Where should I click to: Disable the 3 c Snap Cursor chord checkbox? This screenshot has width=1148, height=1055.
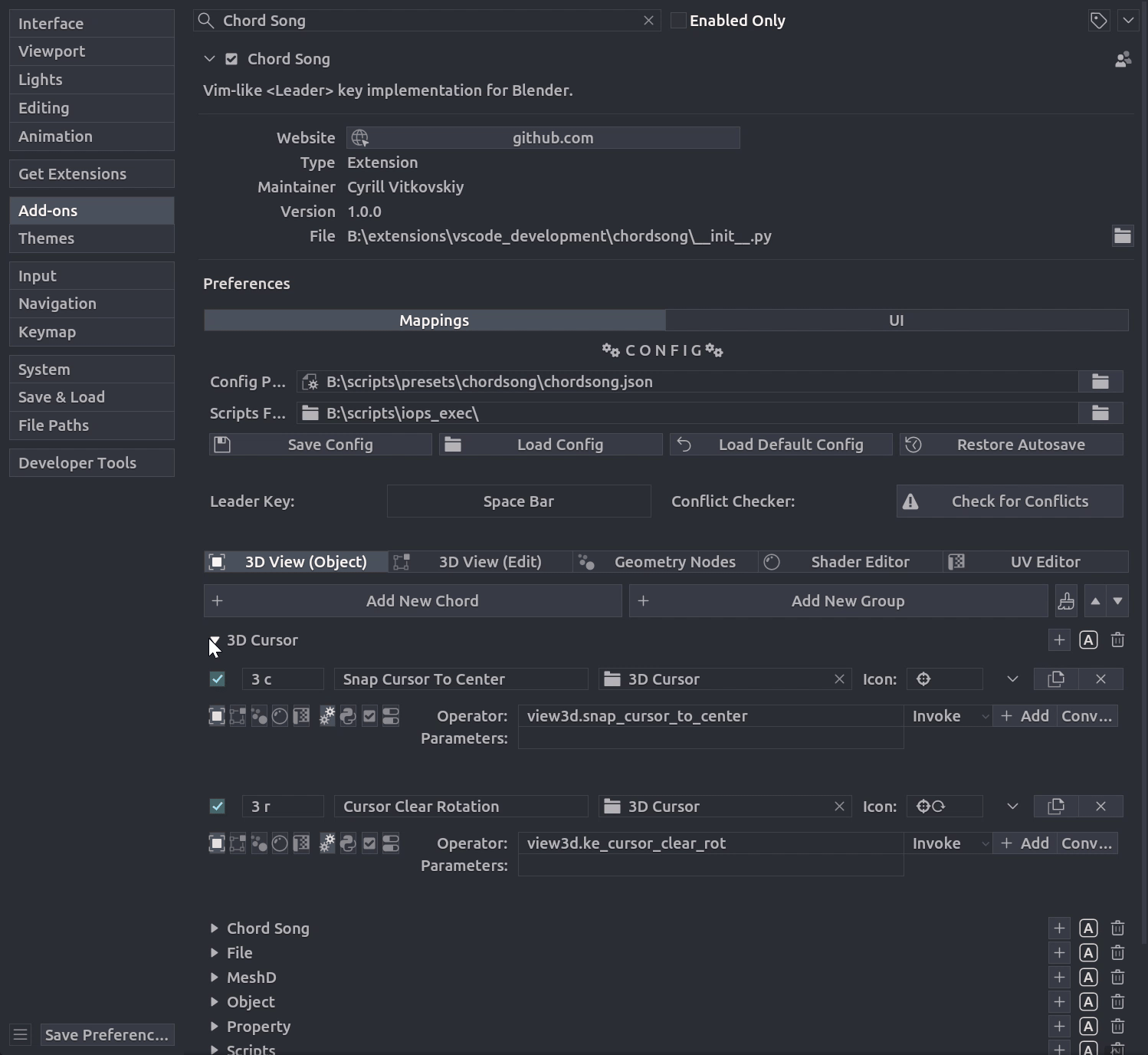[x=217, y=679]
